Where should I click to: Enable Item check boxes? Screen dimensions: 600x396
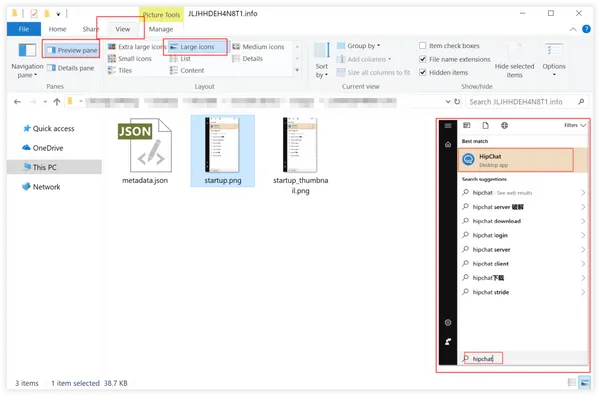coord(449,46)
